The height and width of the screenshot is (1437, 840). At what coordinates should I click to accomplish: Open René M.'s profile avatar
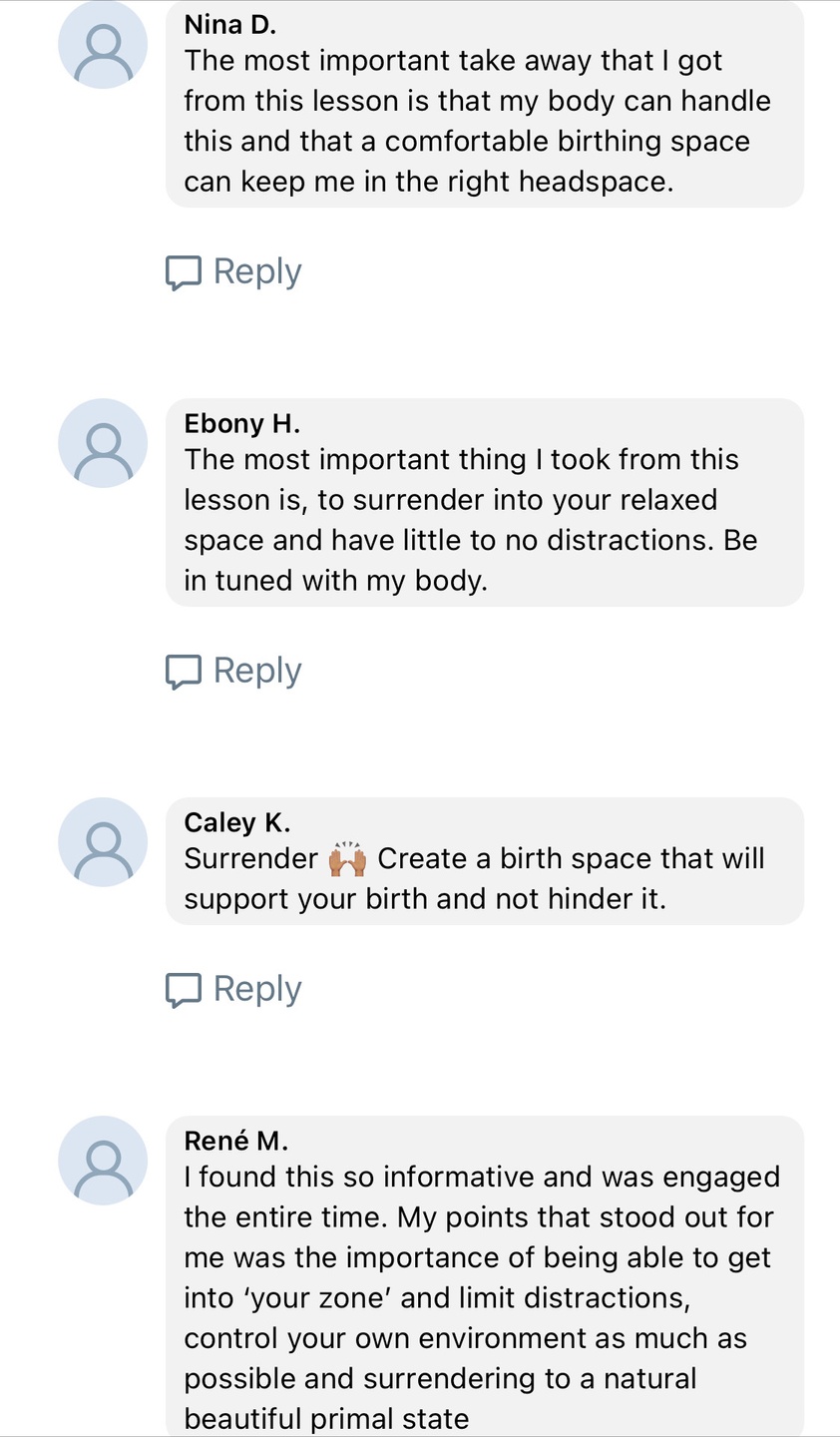point(103,1160)
